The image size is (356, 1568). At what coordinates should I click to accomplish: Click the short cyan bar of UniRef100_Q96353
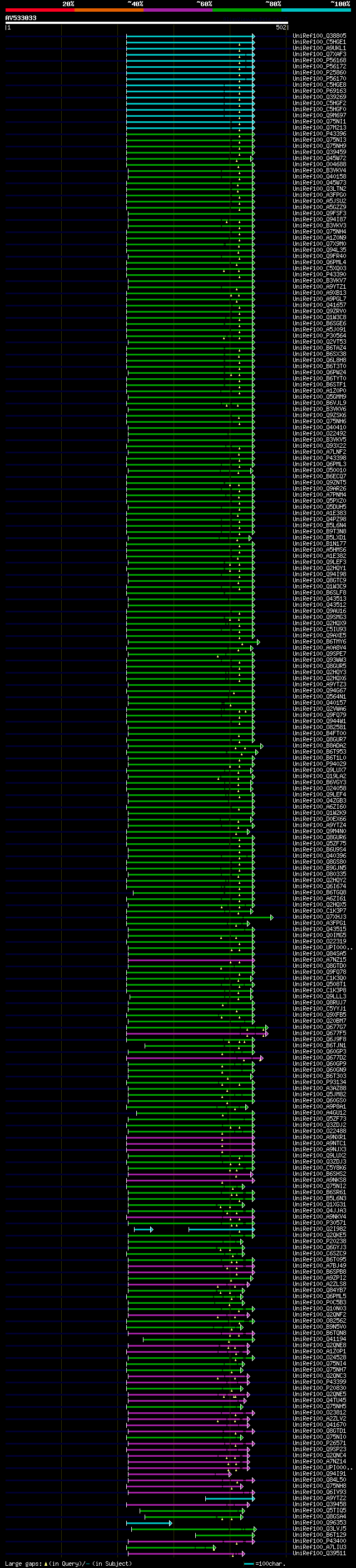point(149,1522)
